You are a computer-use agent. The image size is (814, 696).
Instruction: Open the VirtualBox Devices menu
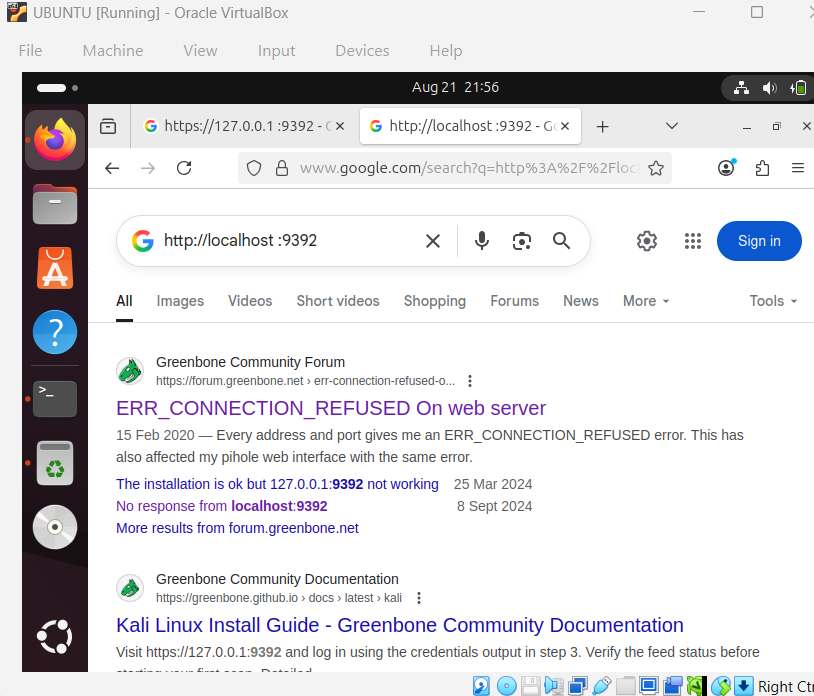point(362,51)
